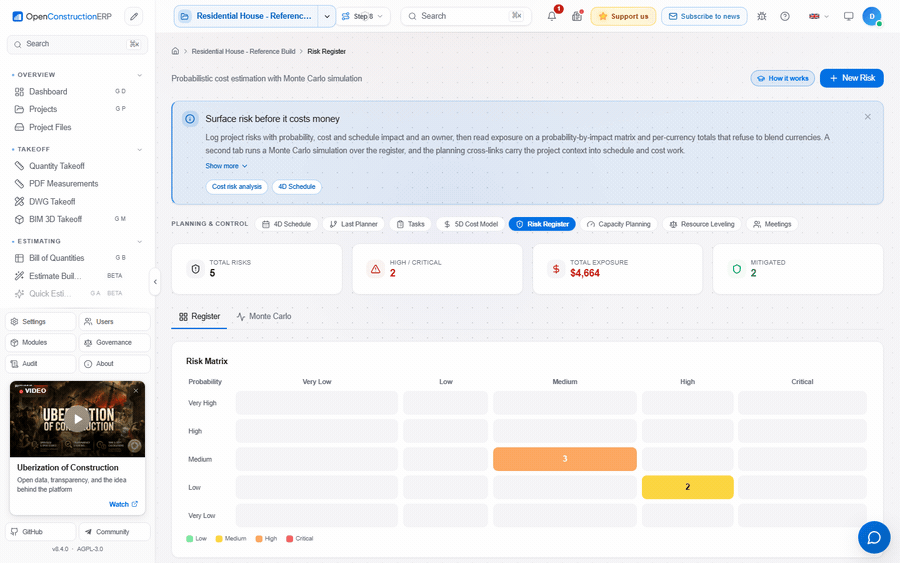Screen dimensions: 900x563
Task: Collapse the sidebar with arrow handle
Action: (x=155, y=282)
